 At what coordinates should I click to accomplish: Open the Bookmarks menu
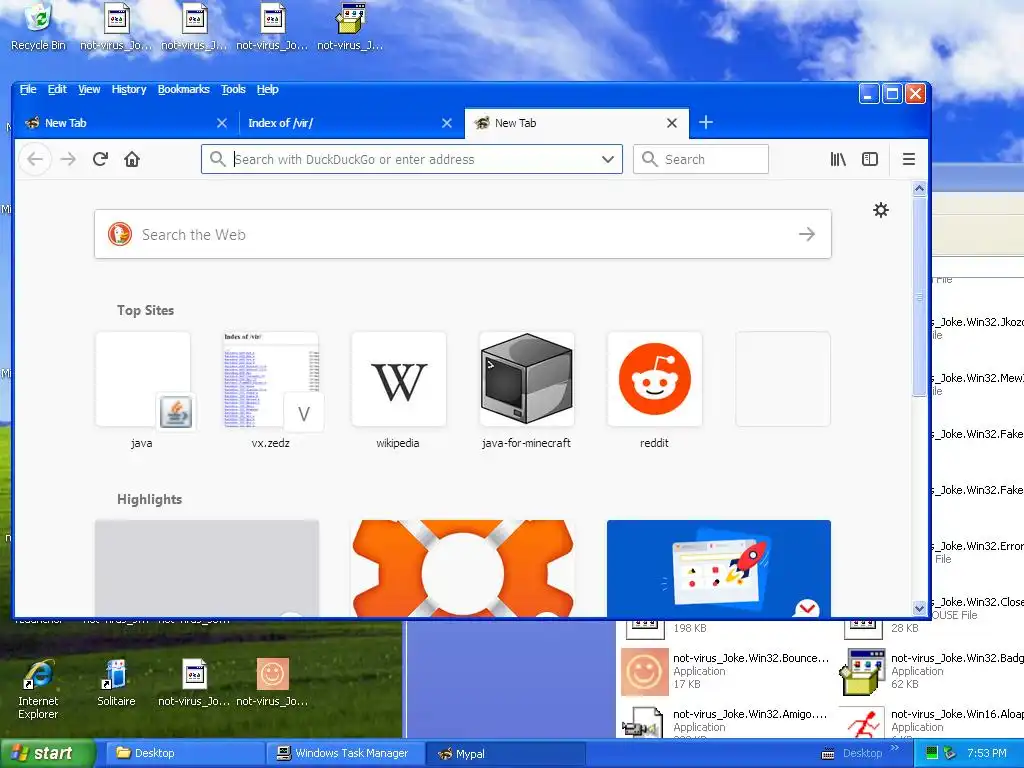pyautogui.click(x=184, y=89)
